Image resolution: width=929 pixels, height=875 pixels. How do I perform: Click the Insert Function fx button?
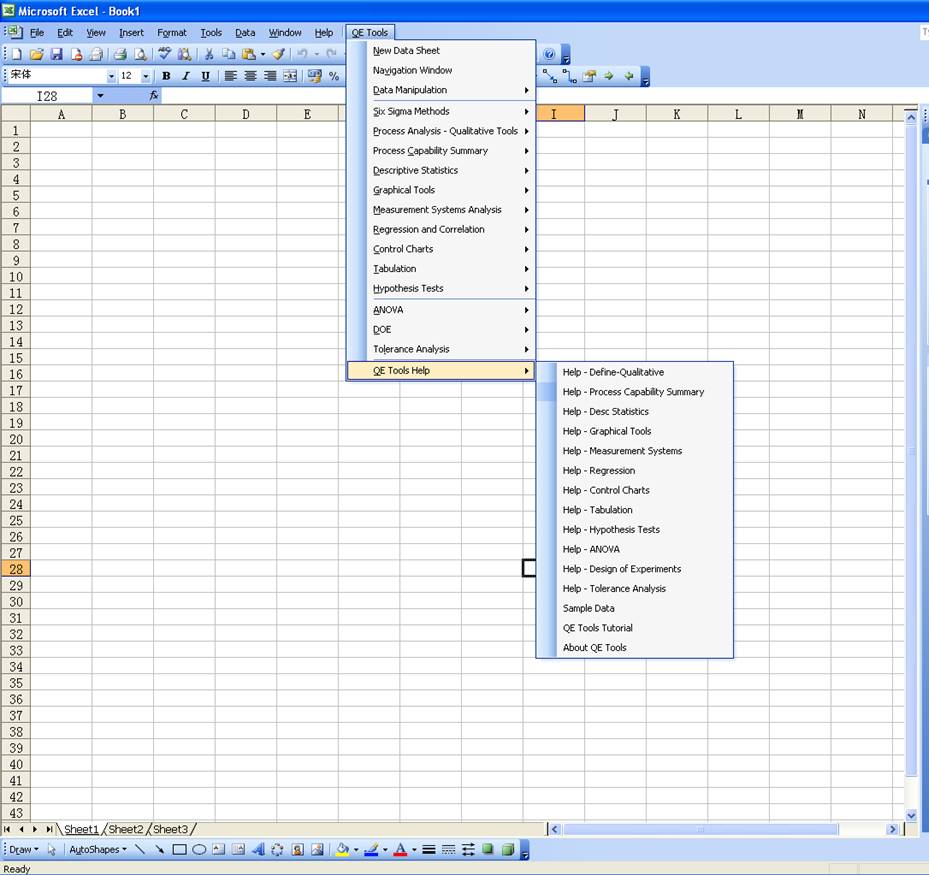154,95
